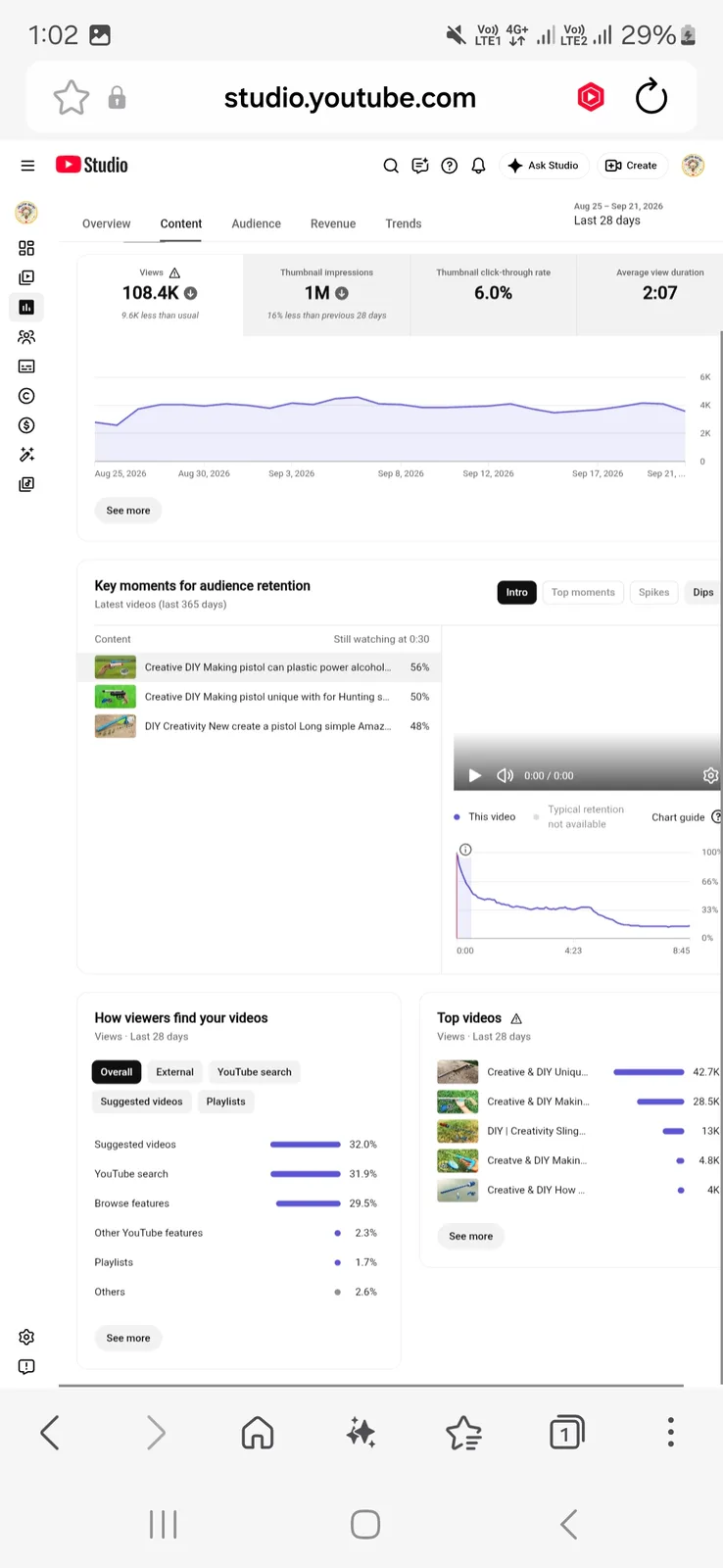This screenshot has height=1568, width=723.
Task: Click the YouTube Studio logo
Action: click(92, 165)
